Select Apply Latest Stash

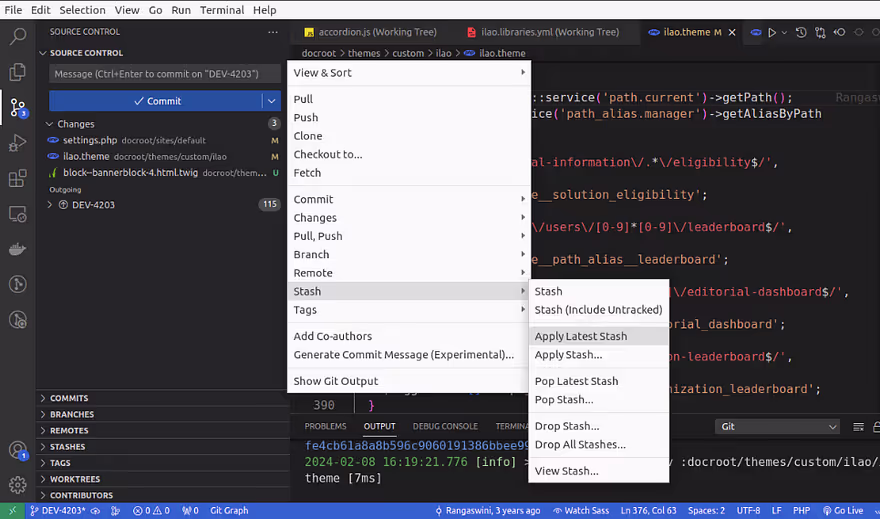(x=598, y=336)
